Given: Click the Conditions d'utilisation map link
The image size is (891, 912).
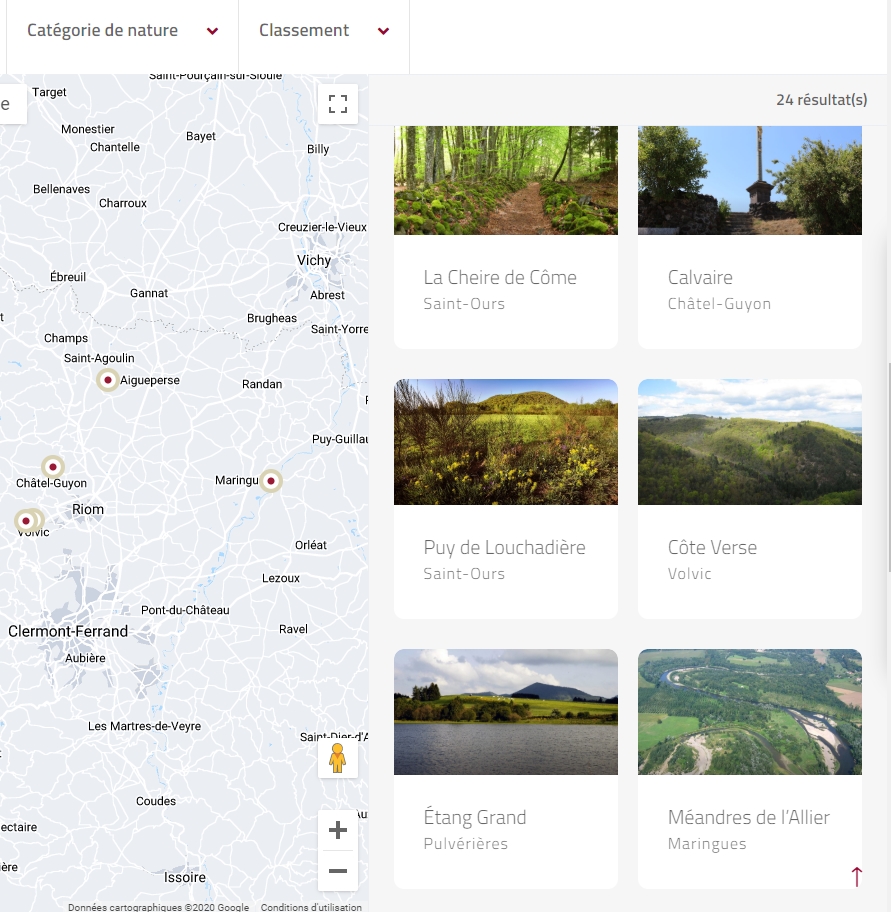Looking at the screenshot, I should (311, 907).
